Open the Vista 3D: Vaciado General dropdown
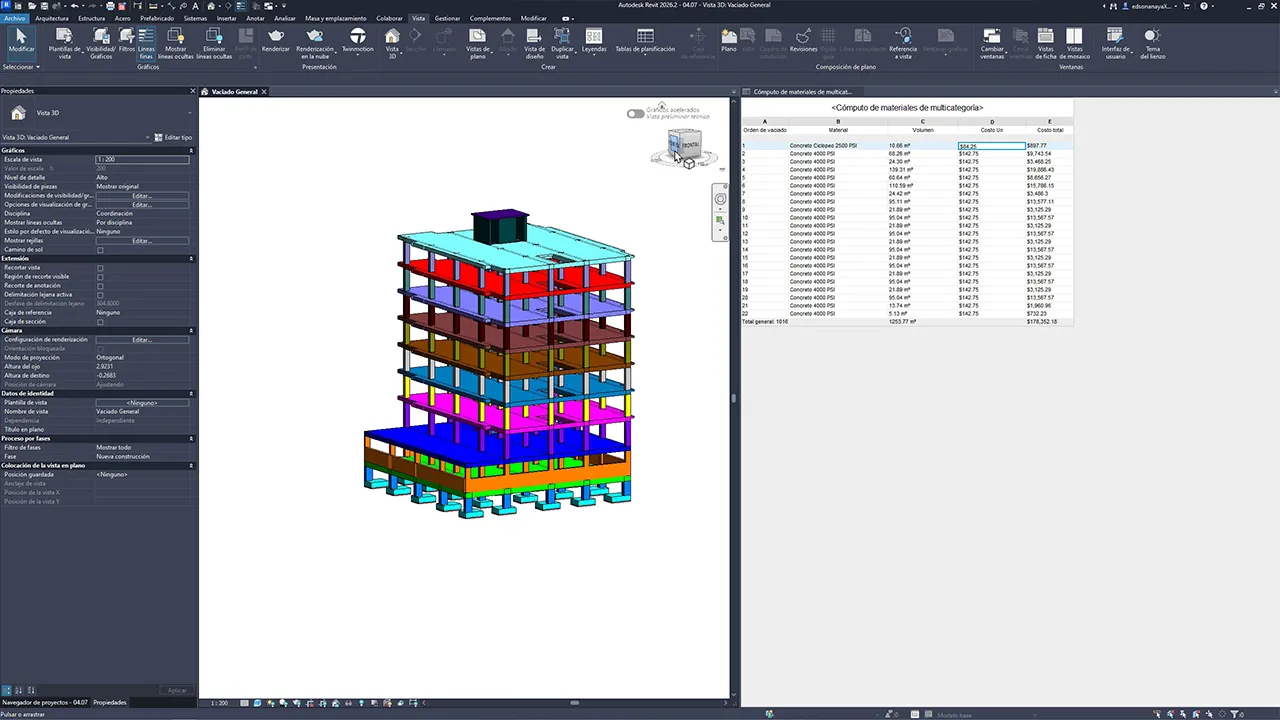The image size is (1280, 720). coord(76,137)
